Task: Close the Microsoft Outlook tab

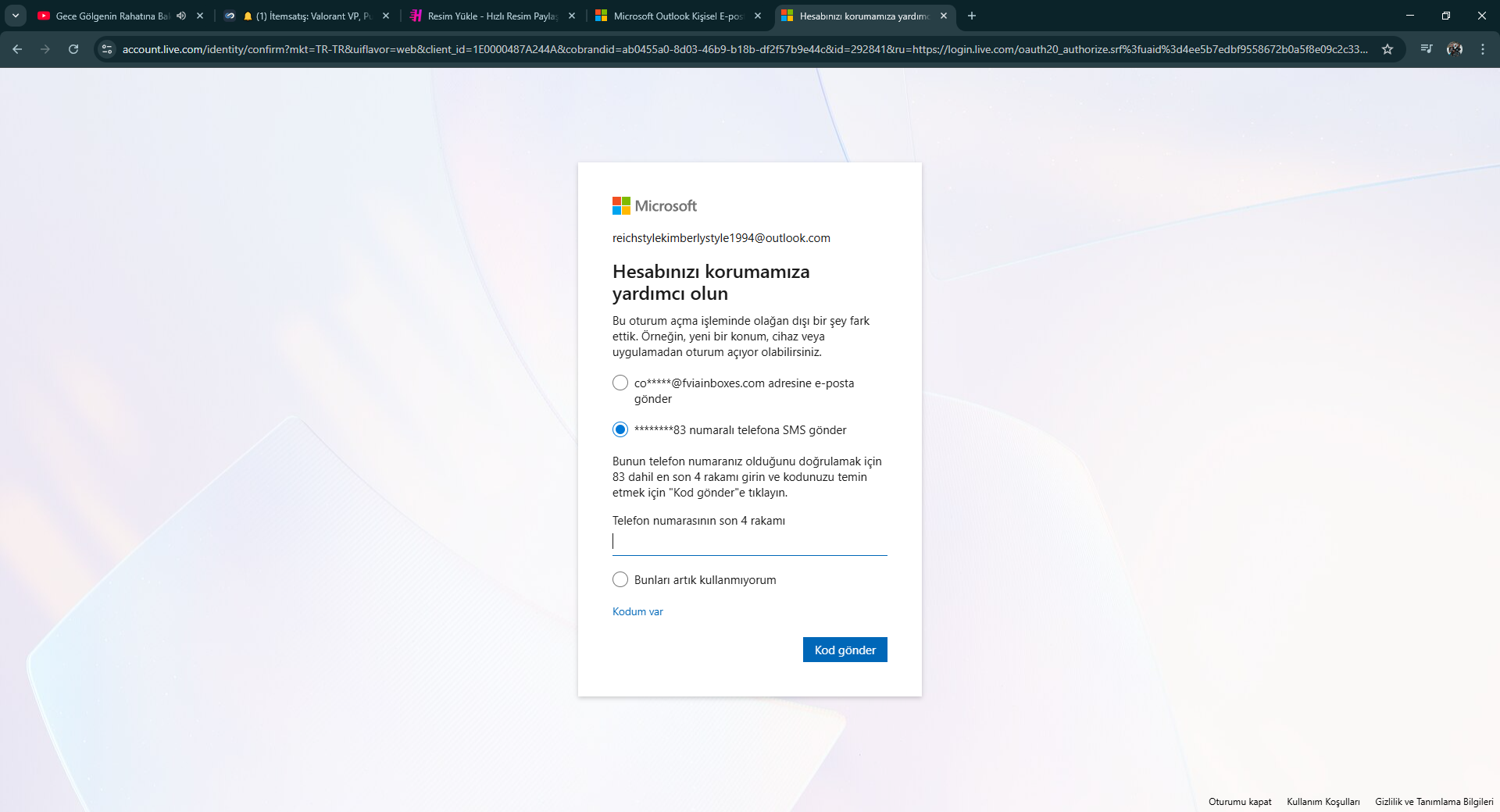Action: (x=758, y=16)
